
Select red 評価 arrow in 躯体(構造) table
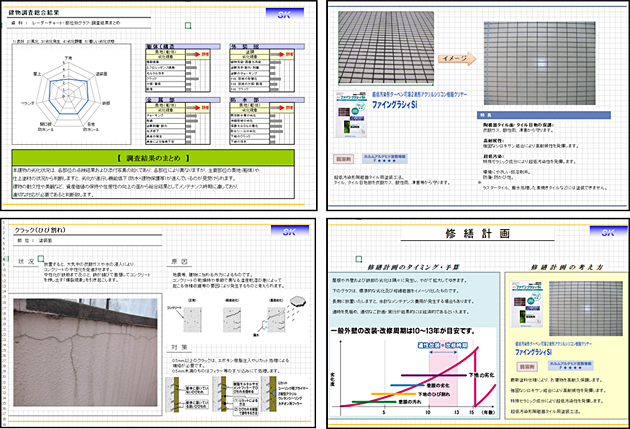(x=200, y=54)
